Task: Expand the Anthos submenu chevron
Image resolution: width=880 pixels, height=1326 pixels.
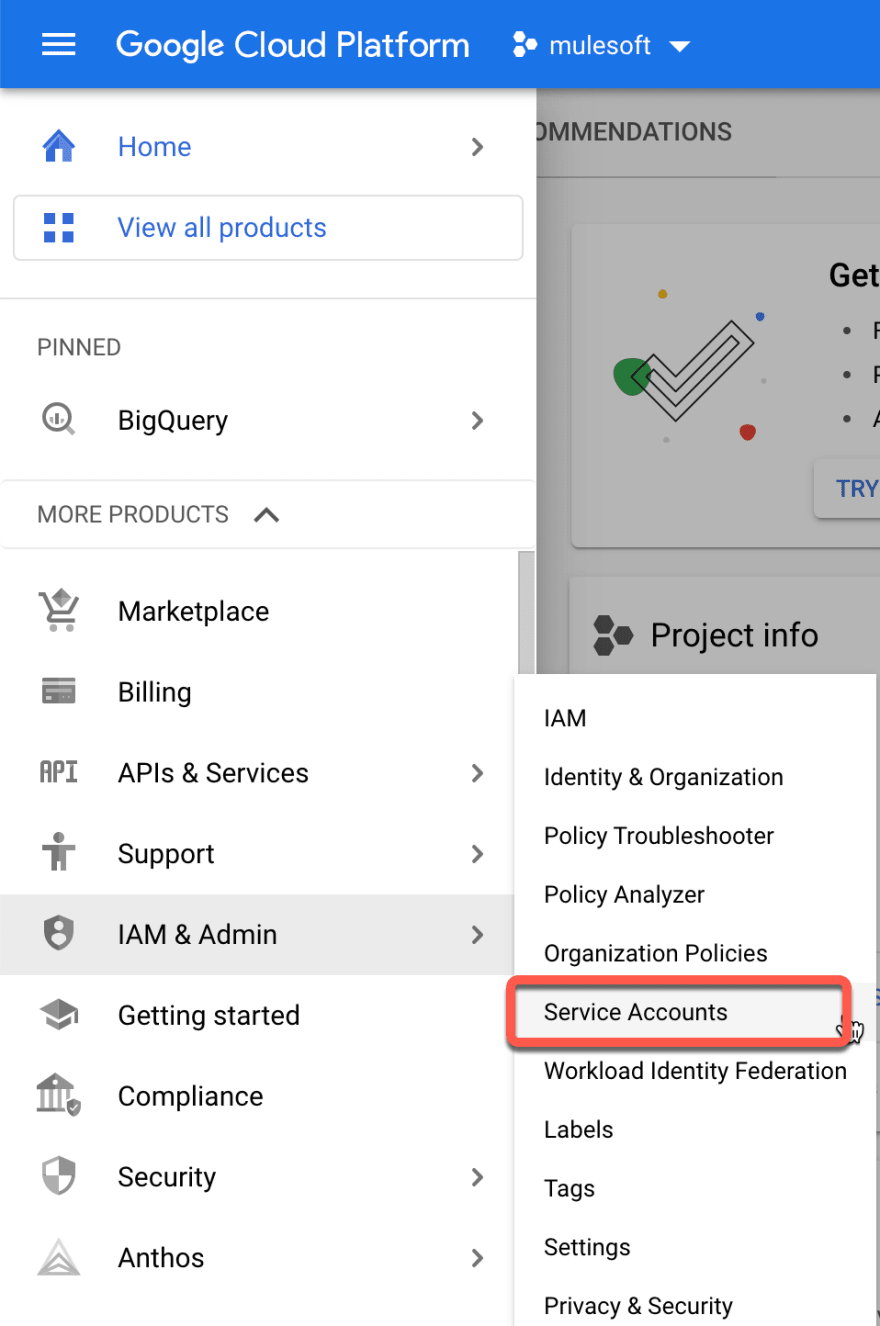Action: click(477, 1258)
